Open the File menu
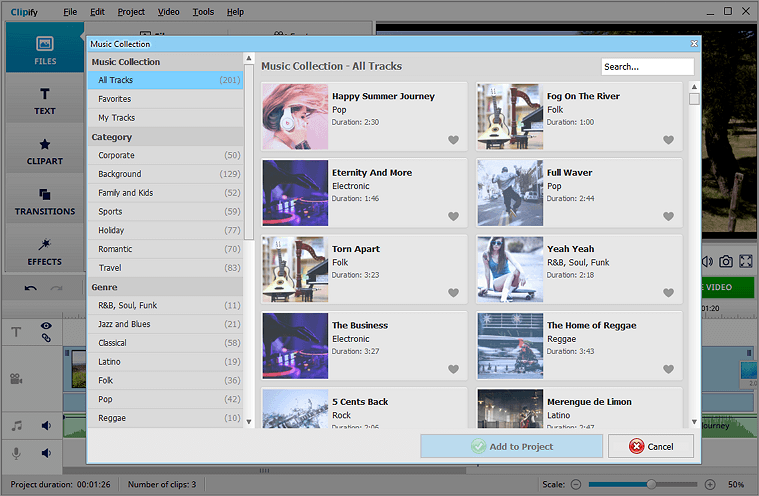The height and width of the screenshot is (496, 759). (70, 12)
